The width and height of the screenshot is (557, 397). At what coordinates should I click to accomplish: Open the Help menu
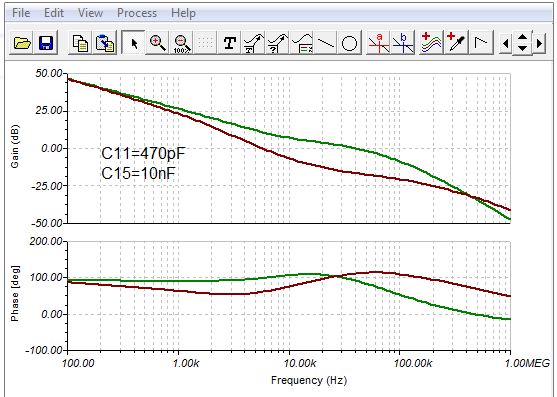click(x=183, y=13)
